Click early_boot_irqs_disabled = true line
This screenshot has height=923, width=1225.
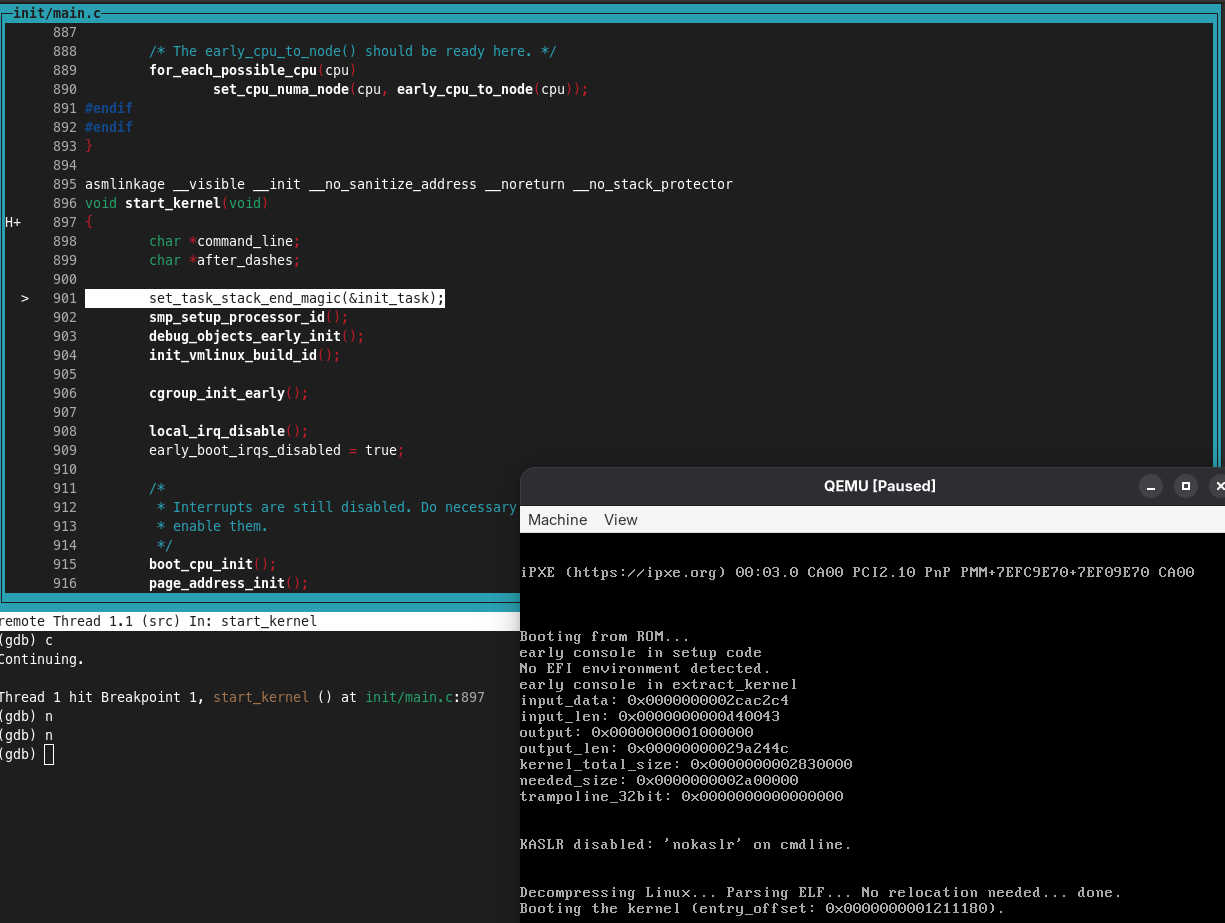point(277,450)
